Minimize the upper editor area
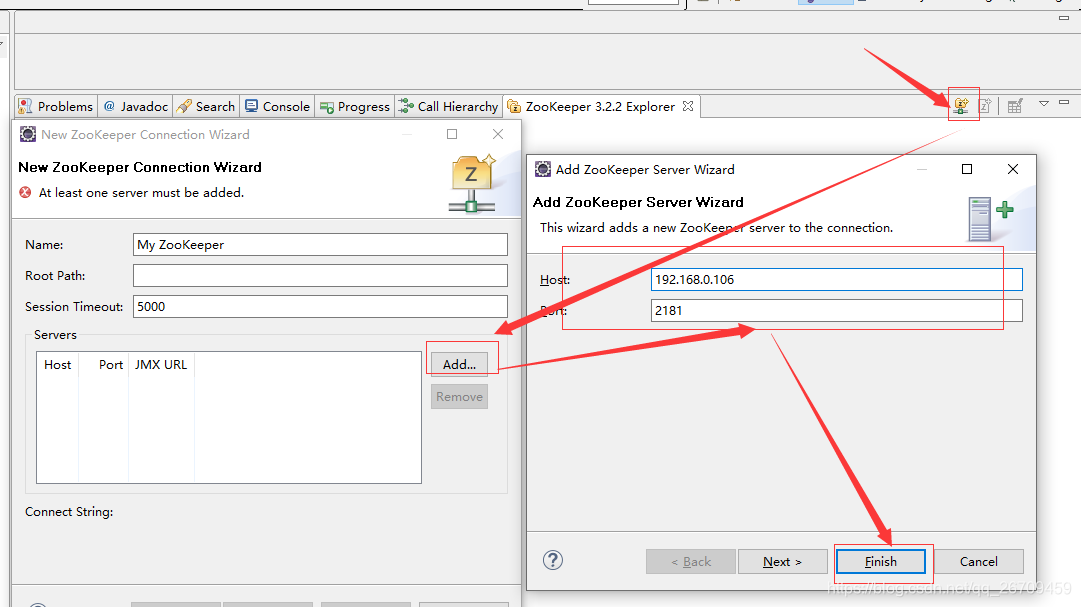1081x607 pixels. [1064, 18]
